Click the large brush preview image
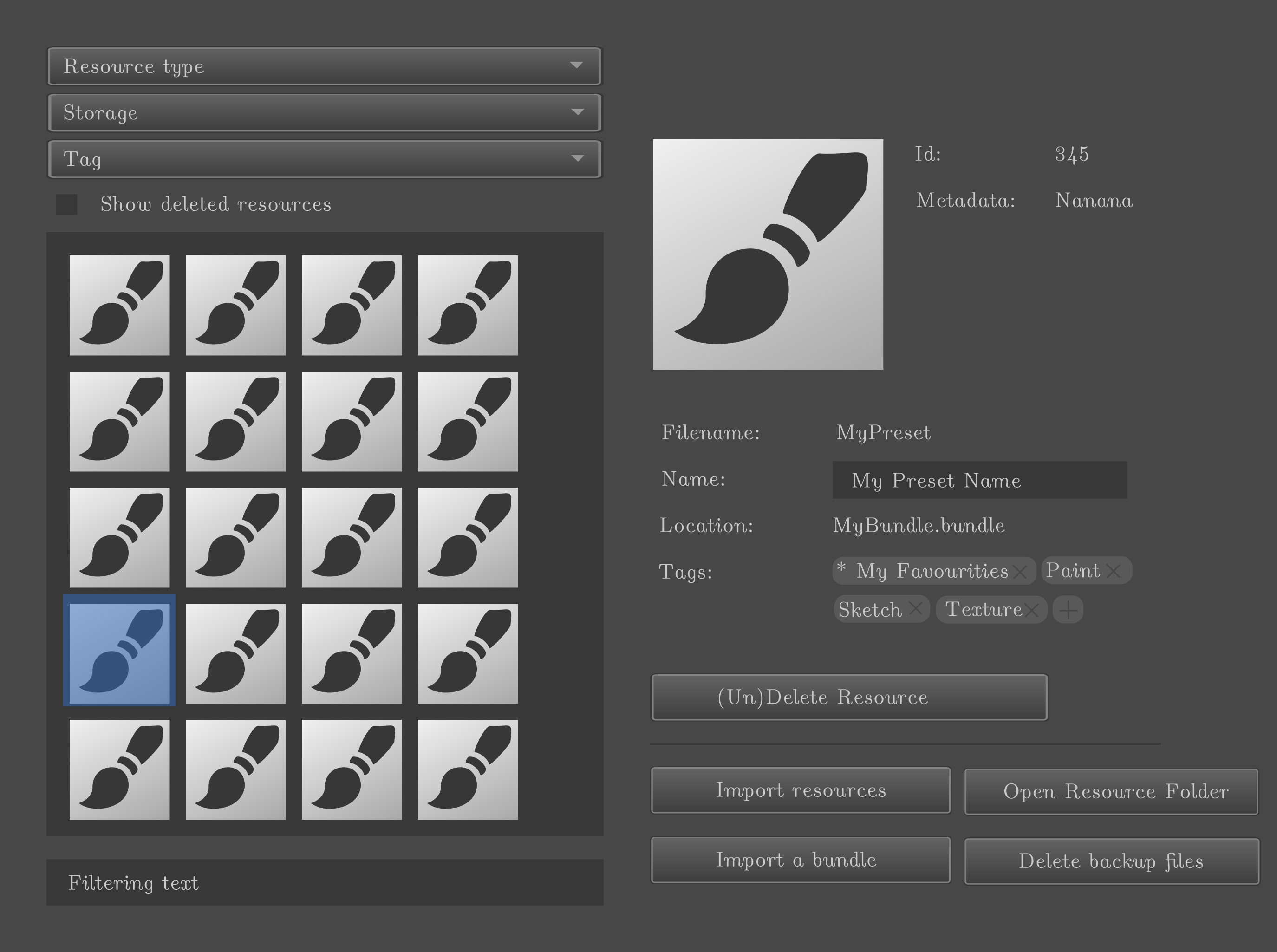This screenshot has height=952, width=1277. [x=768, y=254]
